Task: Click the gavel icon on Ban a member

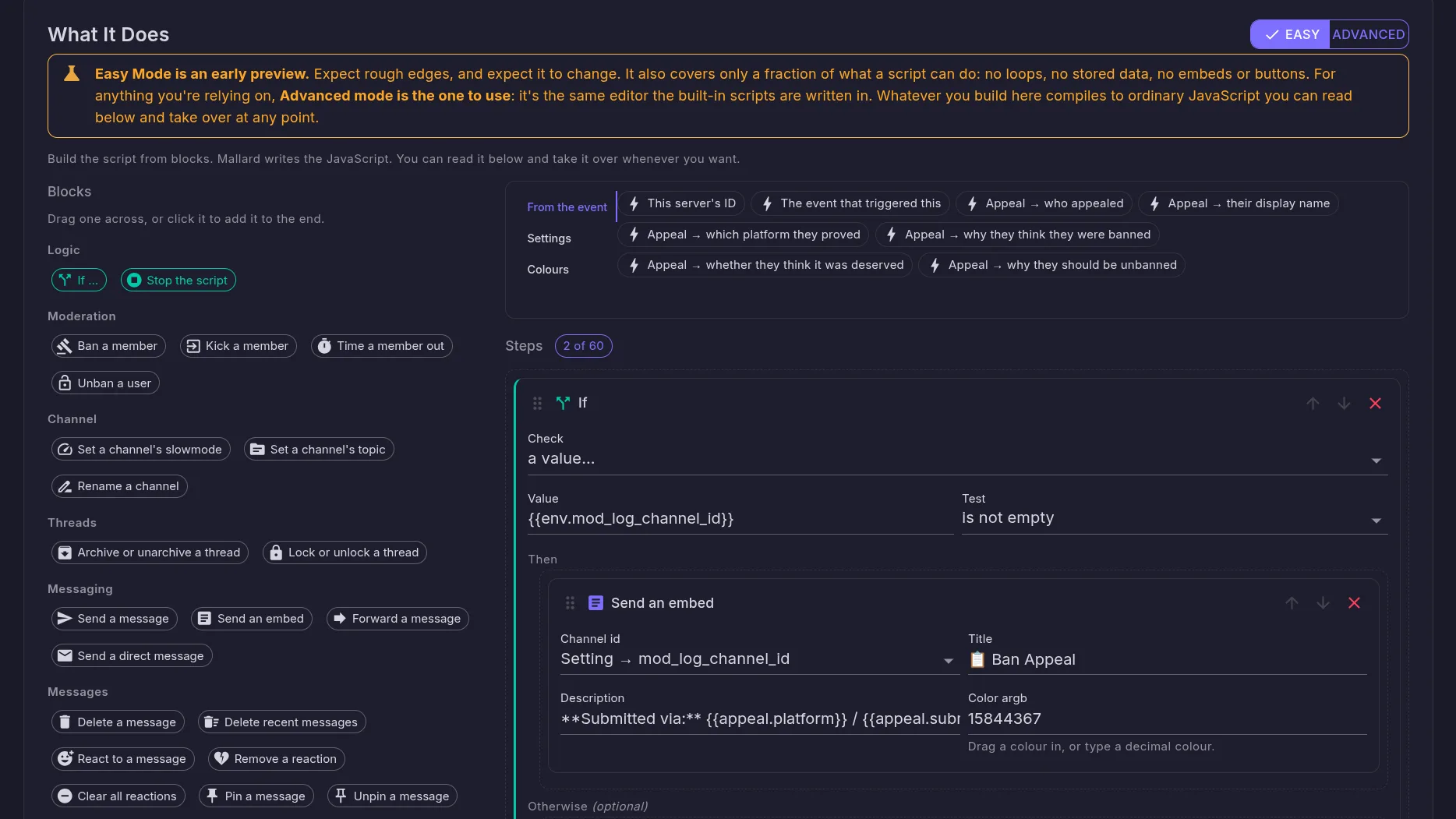Action: 65,346
